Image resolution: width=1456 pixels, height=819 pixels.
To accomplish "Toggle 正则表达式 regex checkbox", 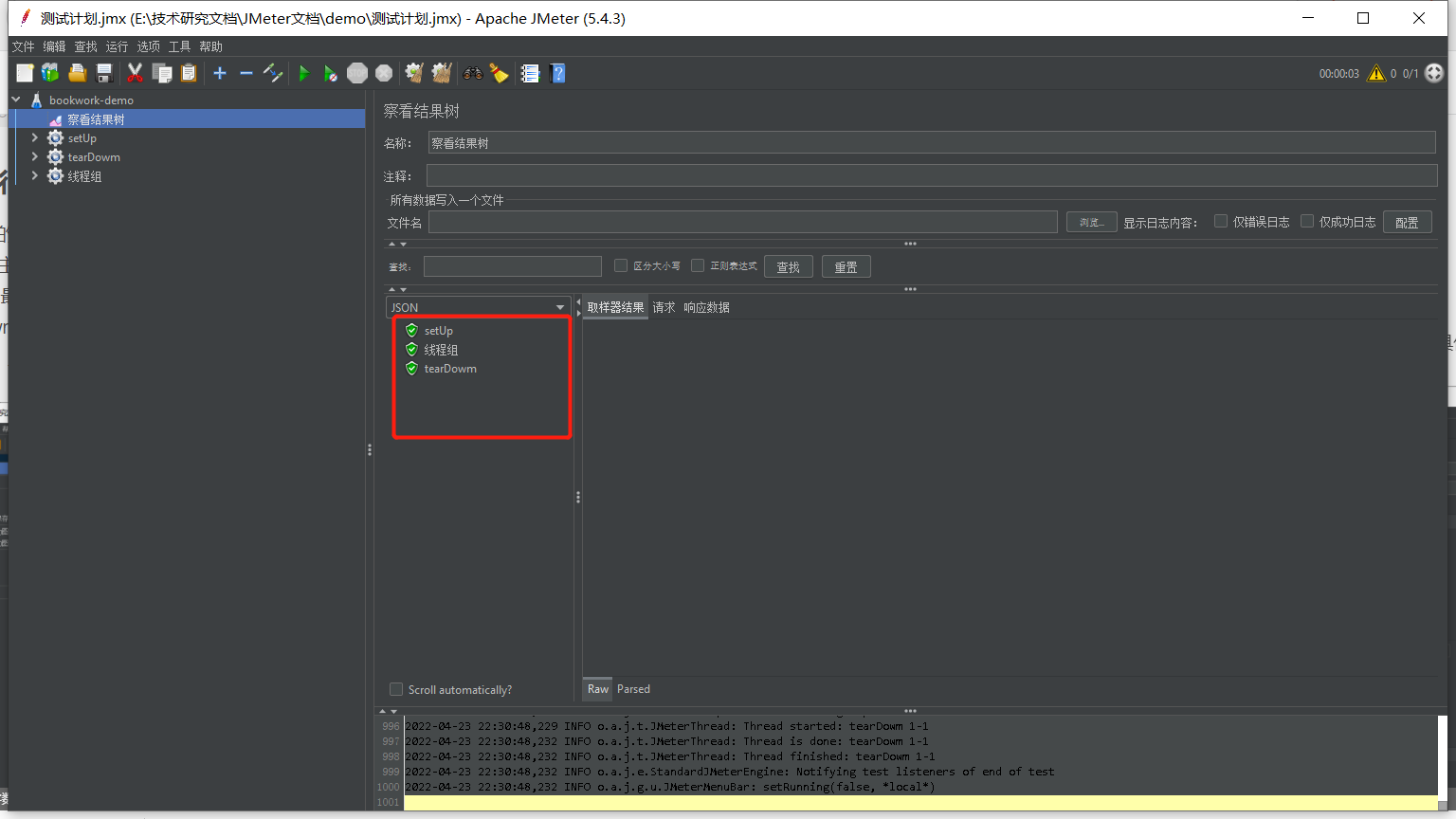I will 698,265.
